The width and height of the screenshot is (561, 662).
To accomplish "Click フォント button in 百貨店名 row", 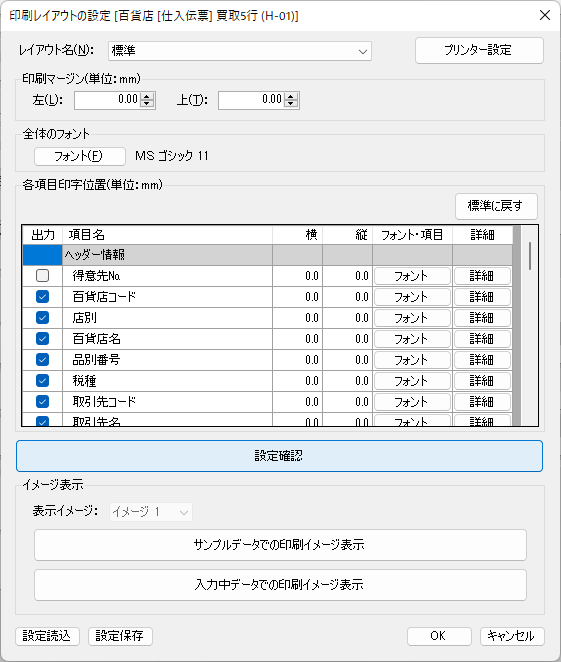I will (412, 339).
